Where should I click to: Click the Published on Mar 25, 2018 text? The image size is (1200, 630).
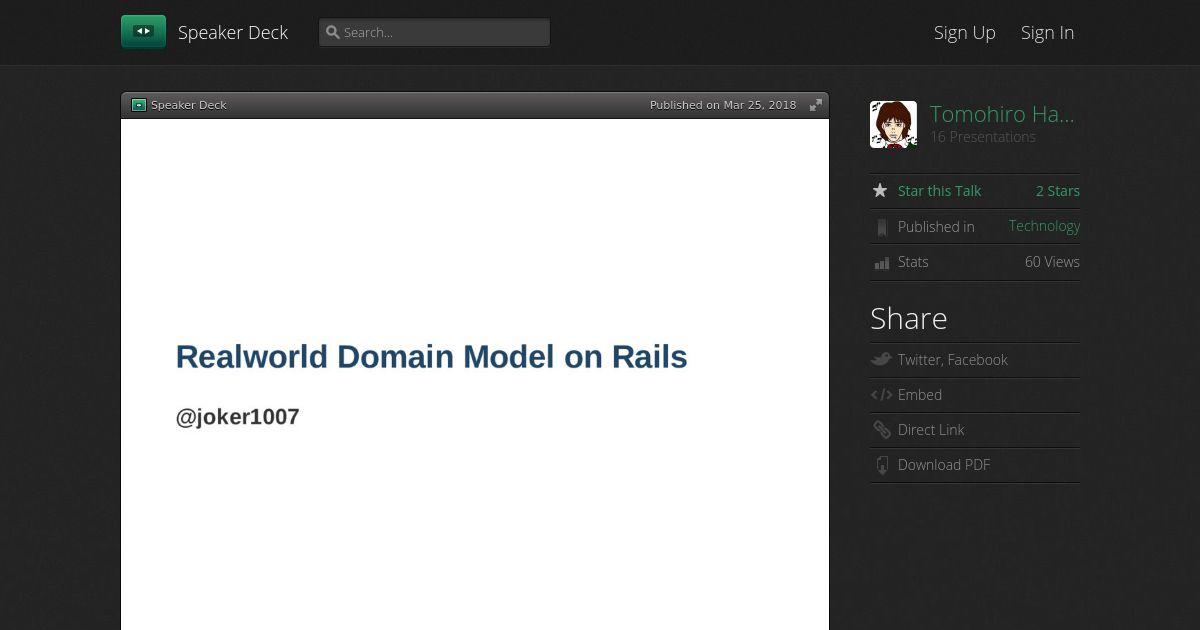[723, 105]
